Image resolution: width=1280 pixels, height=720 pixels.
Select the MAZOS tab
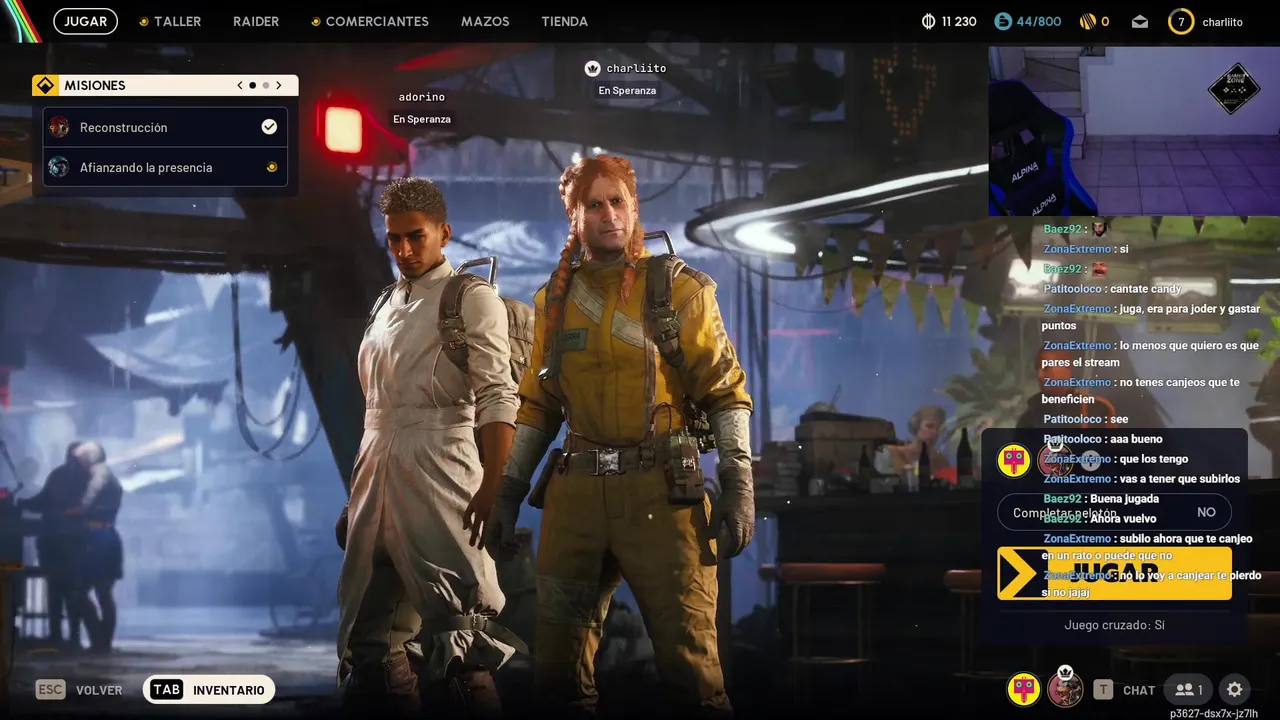coord(485,21)
